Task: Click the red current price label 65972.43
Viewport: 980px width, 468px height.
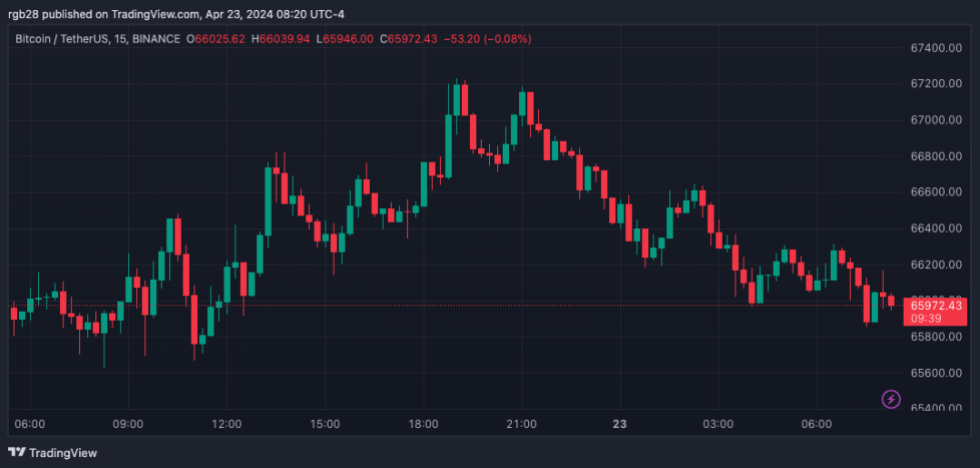Action: tap(937, 305)
